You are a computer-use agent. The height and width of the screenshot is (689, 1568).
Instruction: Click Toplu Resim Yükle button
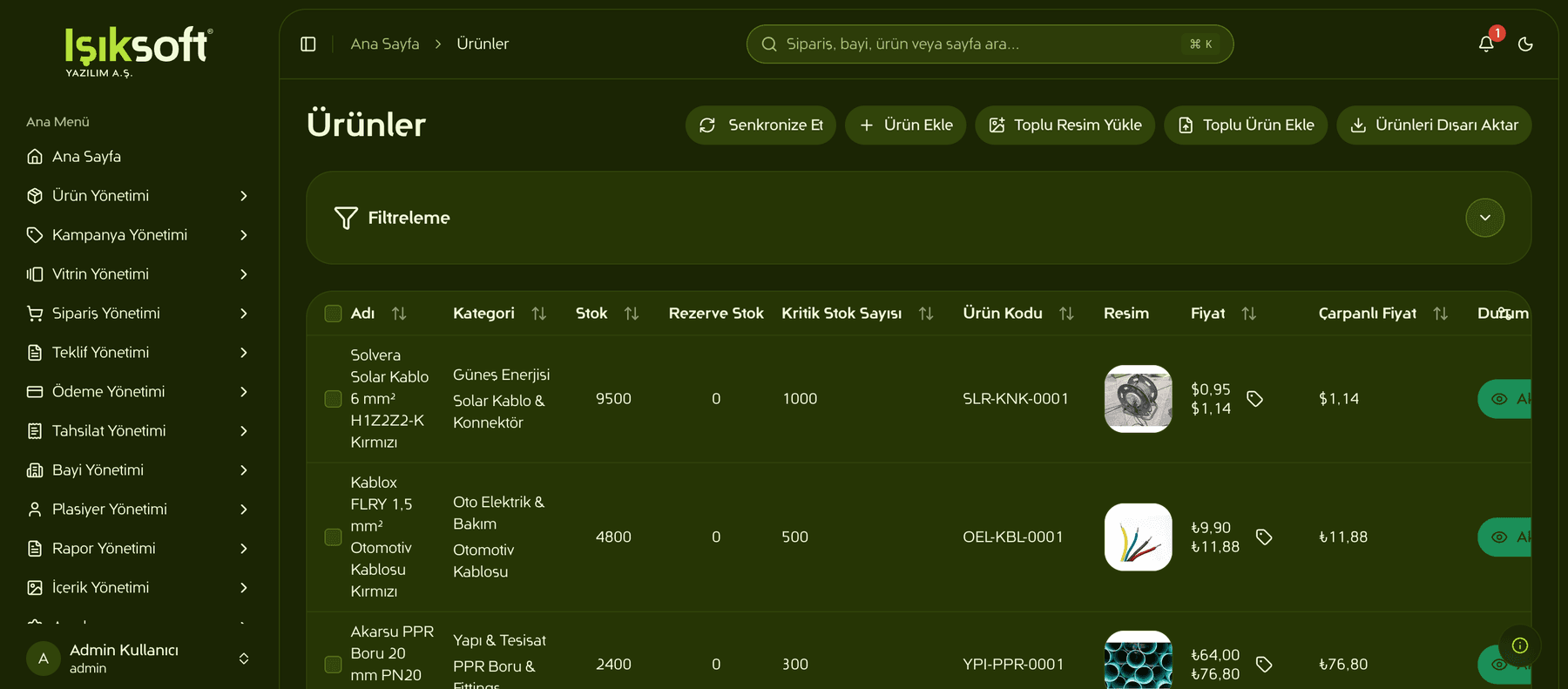tap(1065, 125)
